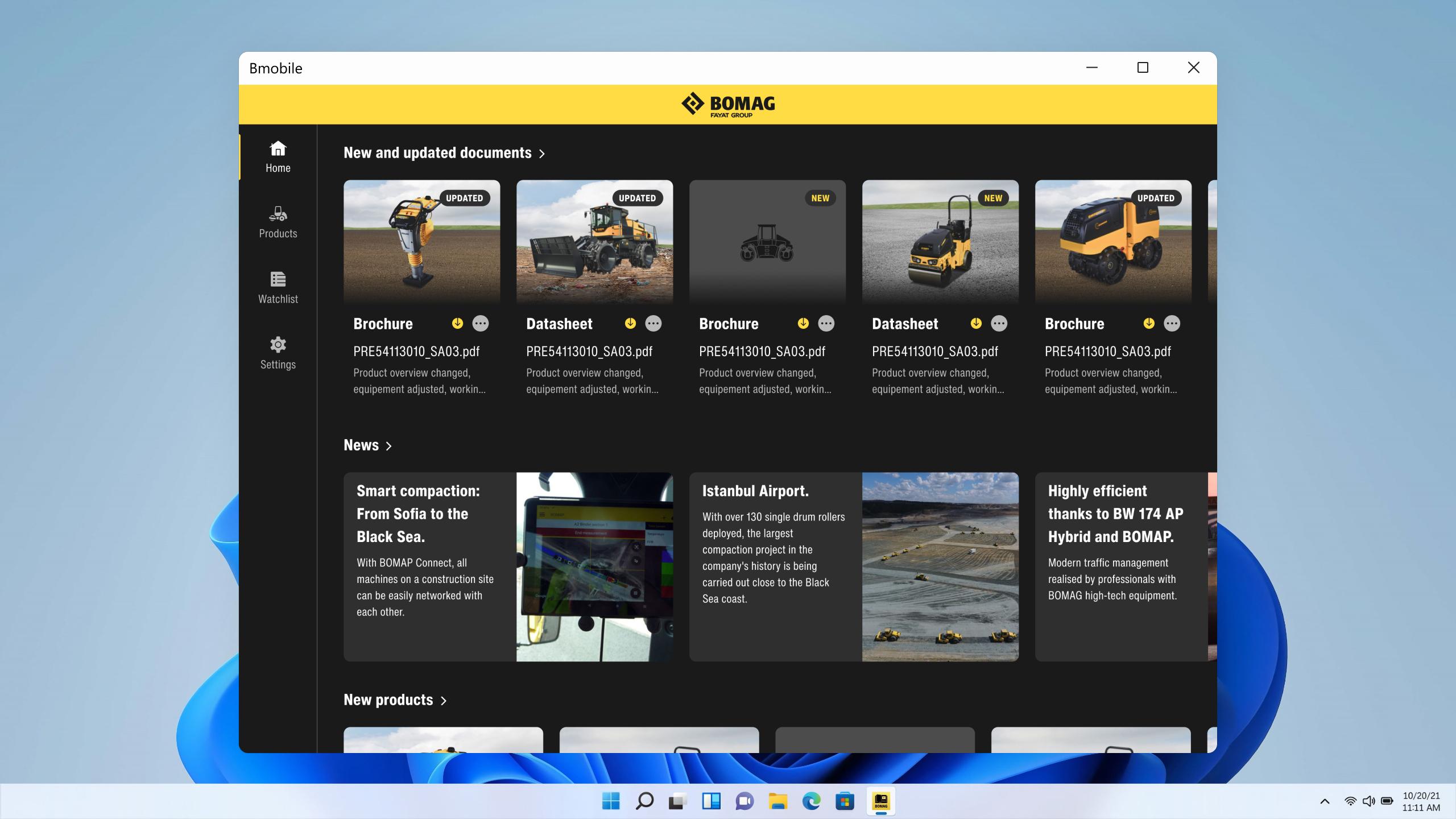
Task: Open the Products sidebar section
Action: click(x=278, y=222)
